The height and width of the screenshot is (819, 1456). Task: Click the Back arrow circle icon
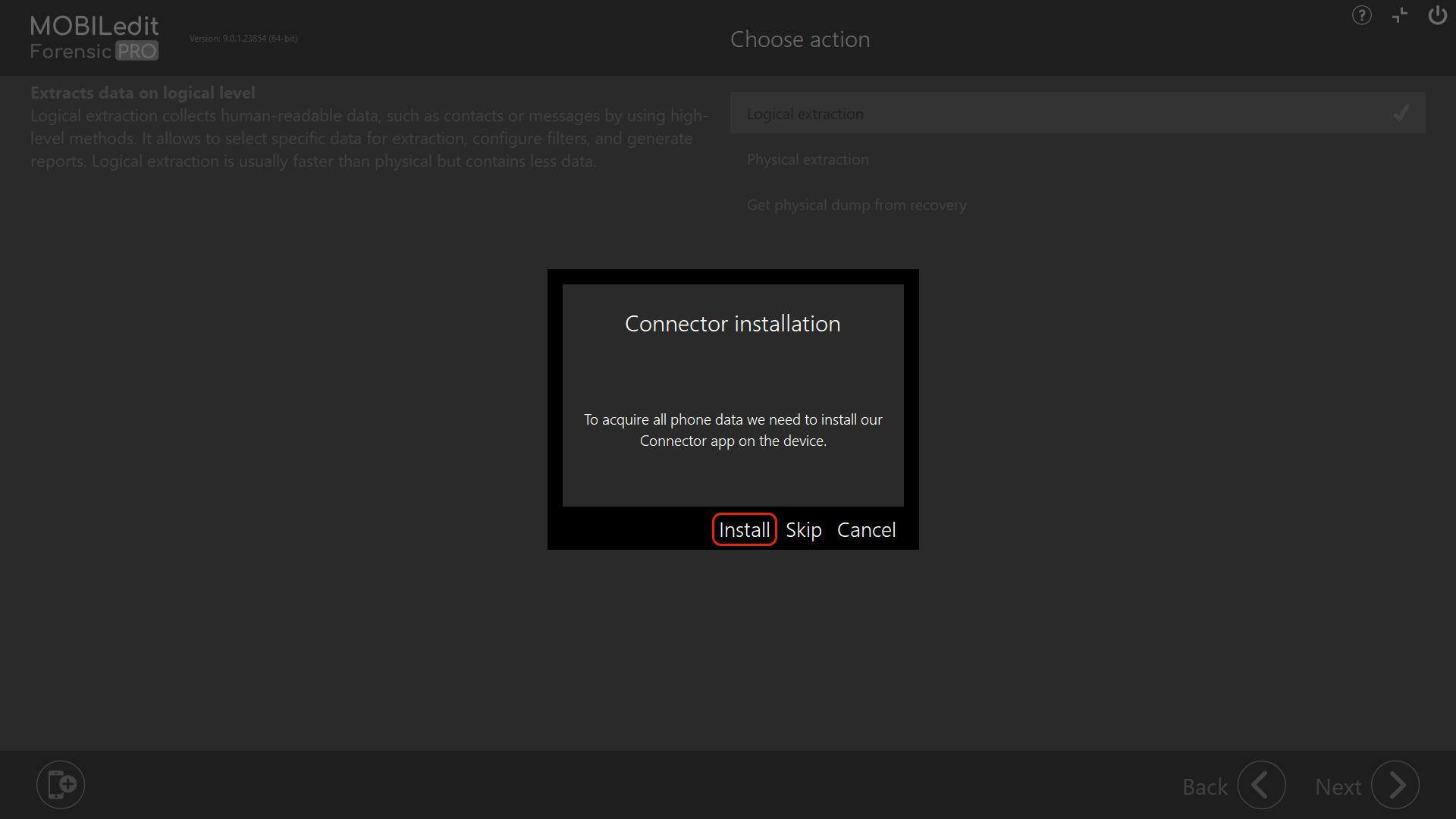[1261, 786]
